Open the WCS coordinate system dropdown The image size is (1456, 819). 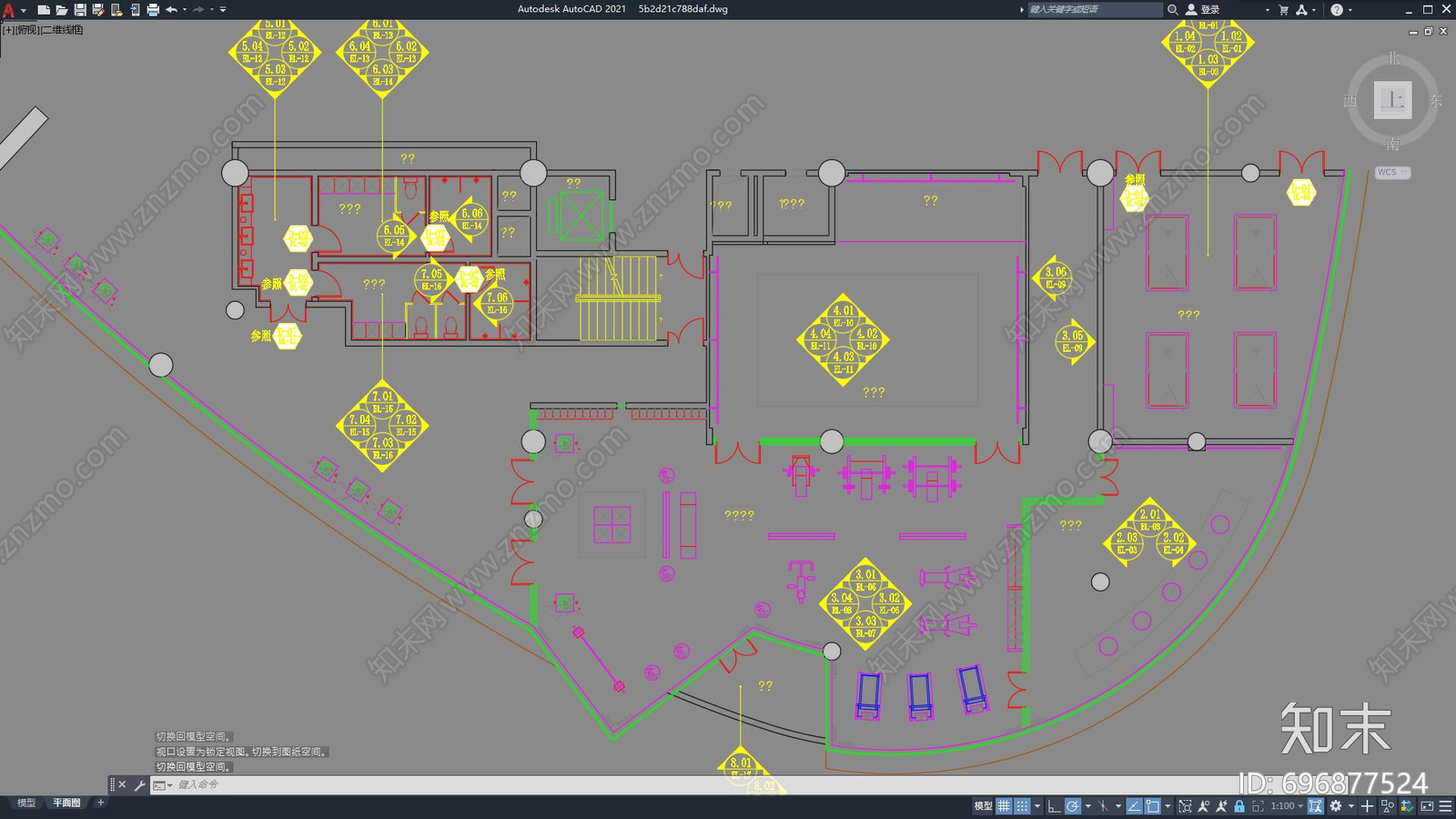pyautogui.click(x=1392, y=172)
